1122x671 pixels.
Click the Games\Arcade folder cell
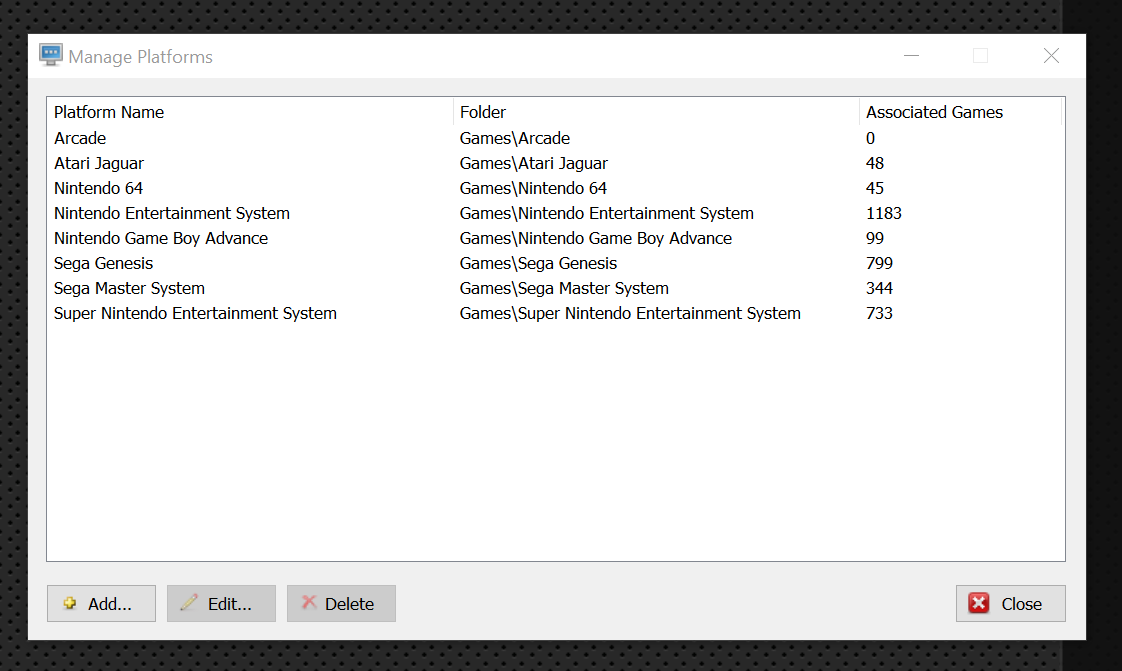(515, 138)
